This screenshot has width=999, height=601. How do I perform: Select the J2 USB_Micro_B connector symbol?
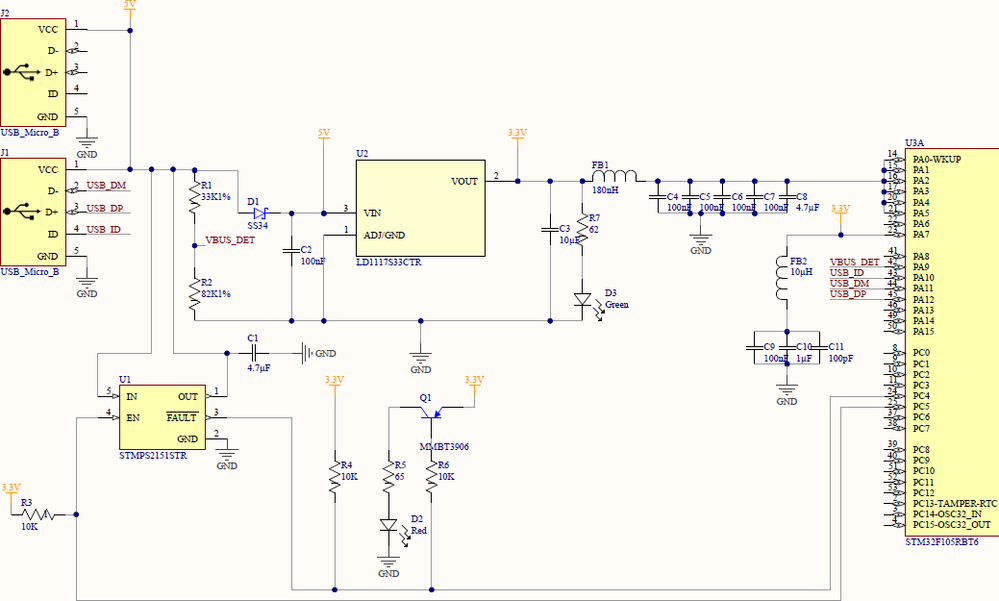33,73
